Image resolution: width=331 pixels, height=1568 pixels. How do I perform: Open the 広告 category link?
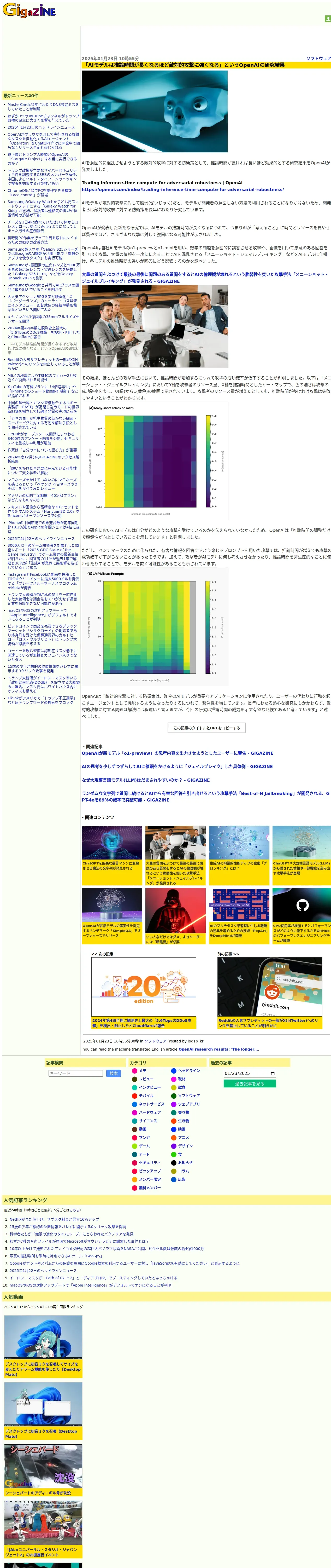[181, 1180]
